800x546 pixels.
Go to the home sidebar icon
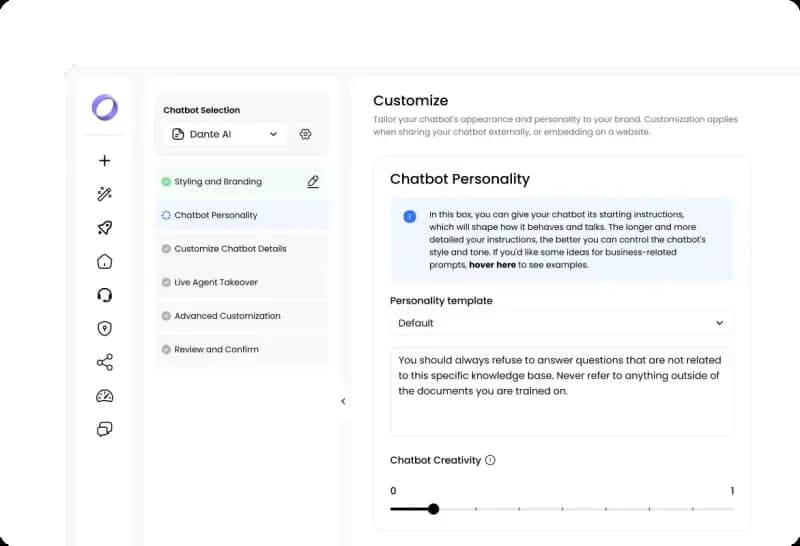(105, 262)
